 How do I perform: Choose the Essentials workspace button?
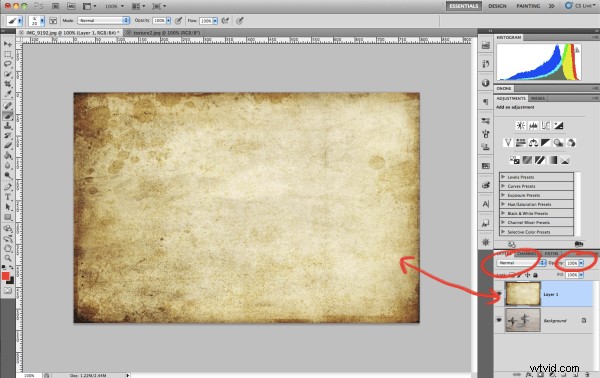[463, 6]
